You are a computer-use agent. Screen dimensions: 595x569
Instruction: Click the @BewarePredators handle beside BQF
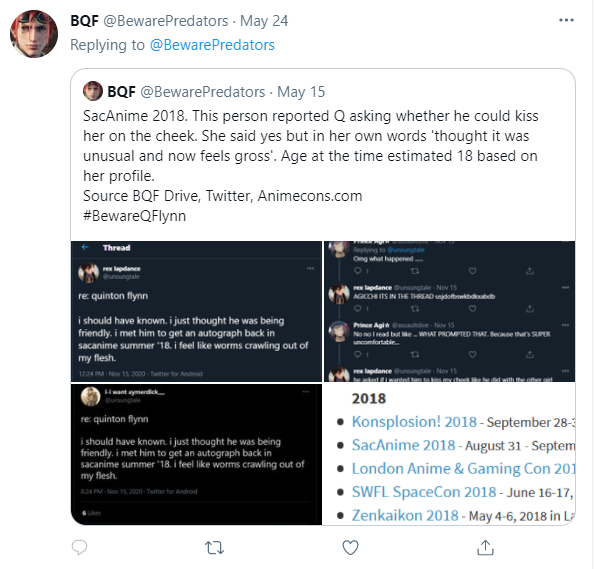coord(166,21)
